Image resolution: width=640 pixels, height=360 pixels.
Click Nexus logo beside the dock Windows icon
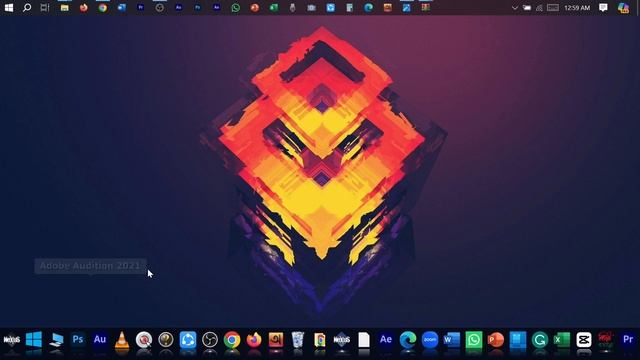(11, 340)
